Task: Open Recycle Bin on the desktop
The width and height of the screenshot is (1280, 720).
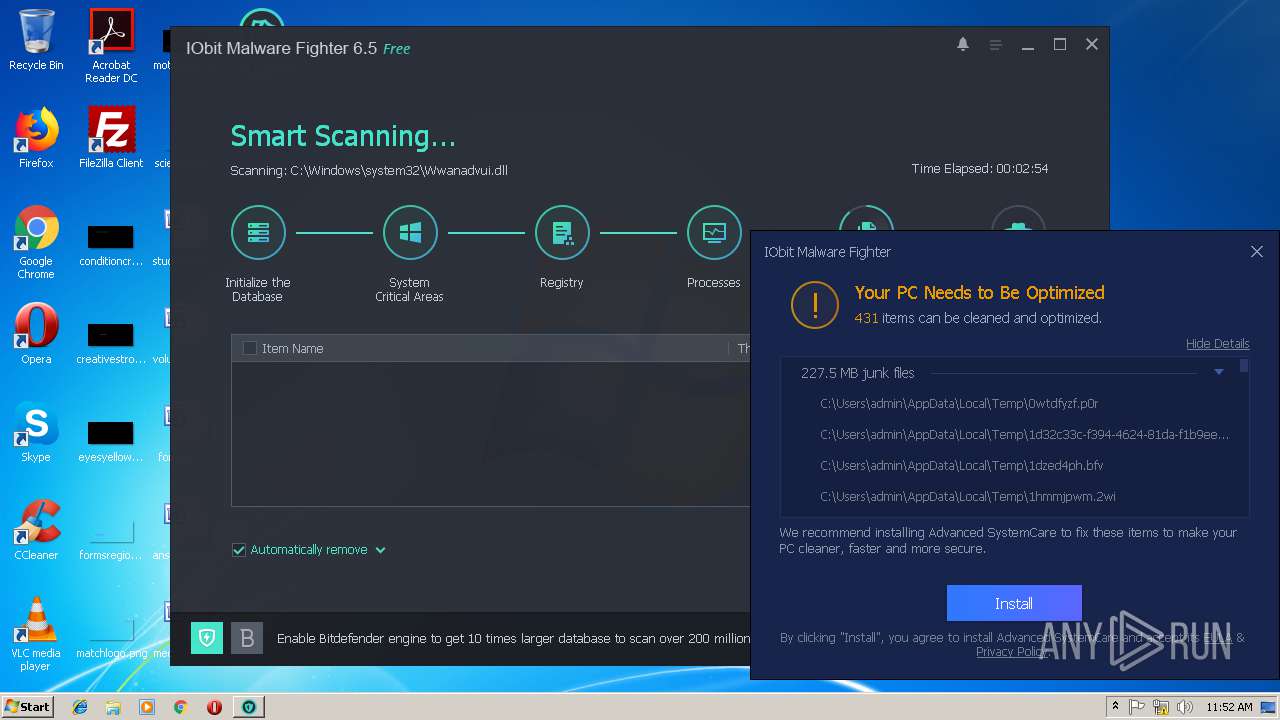Action: click(x=36, y=40)
